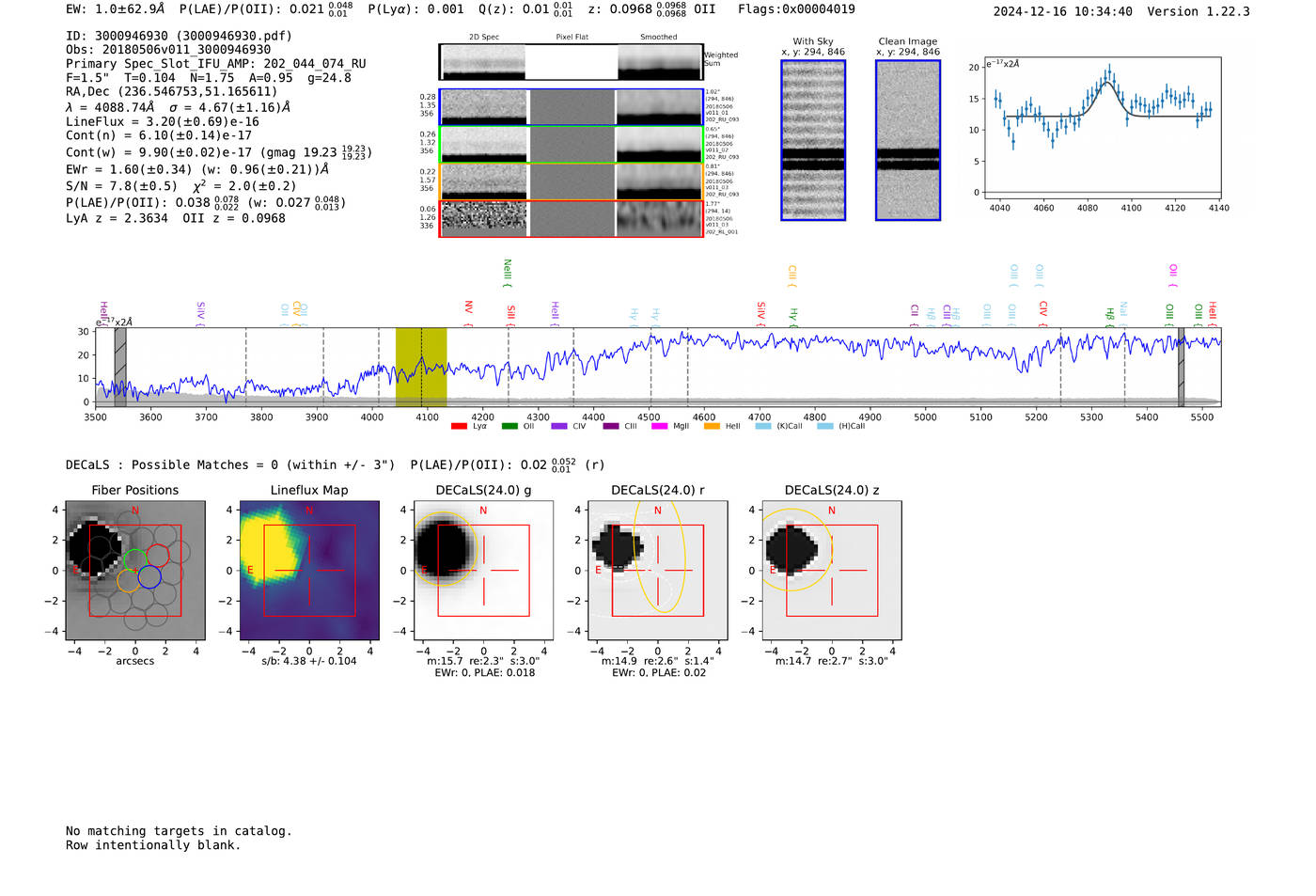Screen dimensions: 1316x896
Task: Click the yellow highlighted band in the spectrum
Action: point(421,367)
